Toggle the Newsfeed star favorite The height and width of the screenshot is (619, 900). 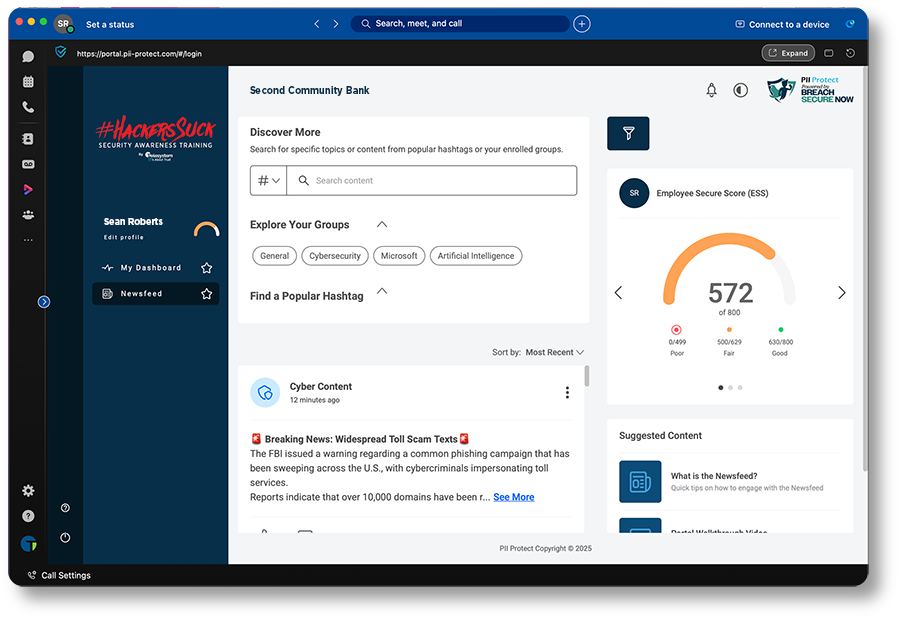(207, 293)
